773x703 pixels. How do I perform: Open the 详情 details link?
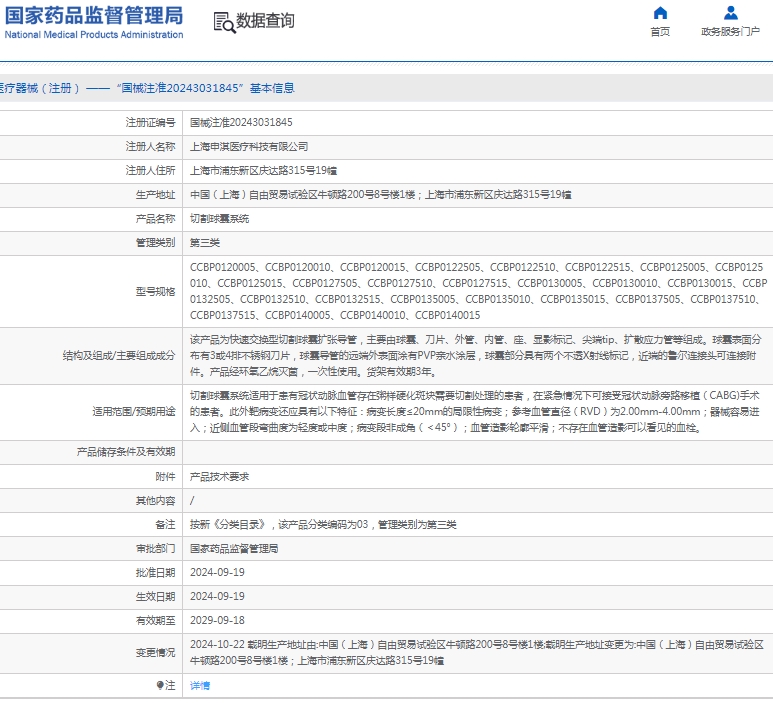(200, 685)
